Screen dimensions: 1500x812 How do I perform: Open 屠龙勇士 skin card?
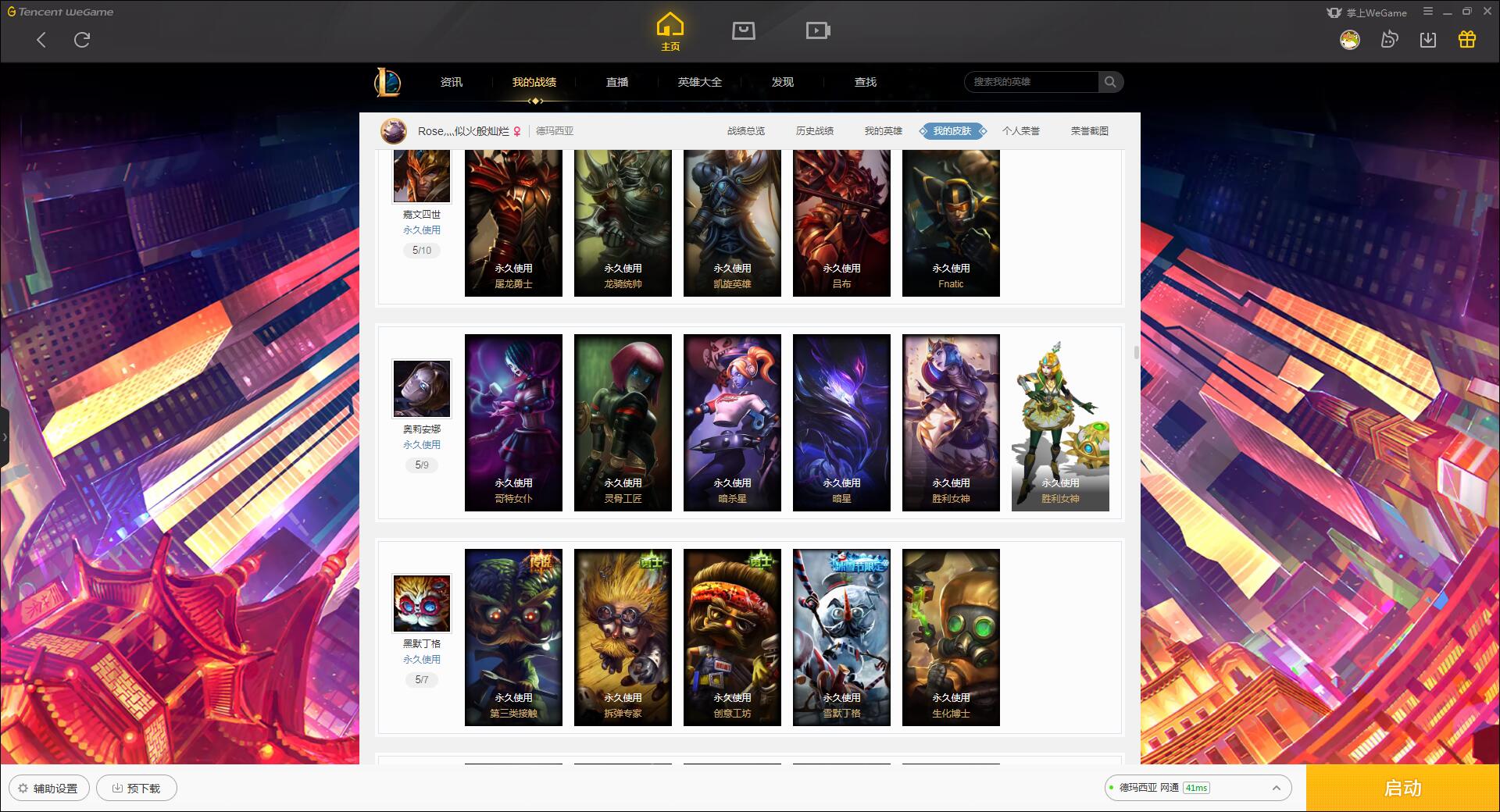point(513,223)
